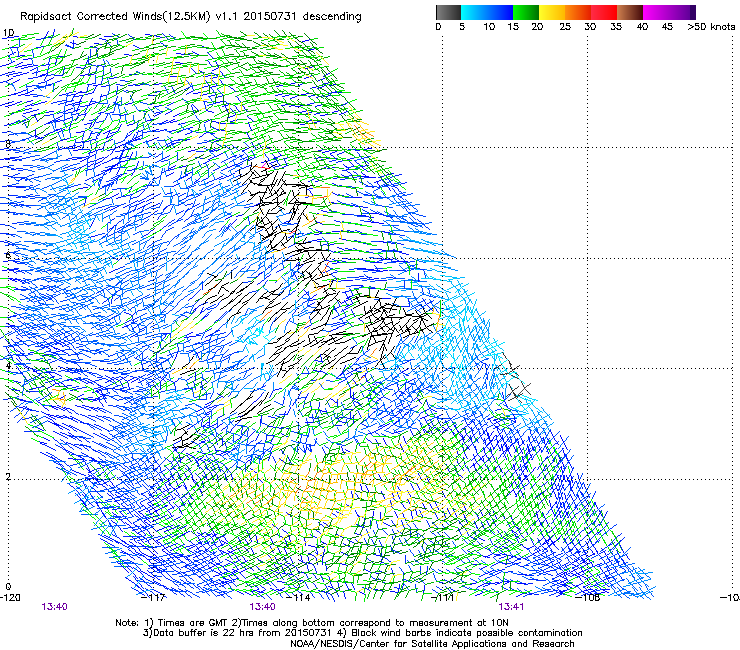
Task: Click the '30' label under the color bar
Action: (x=590, y=27)
